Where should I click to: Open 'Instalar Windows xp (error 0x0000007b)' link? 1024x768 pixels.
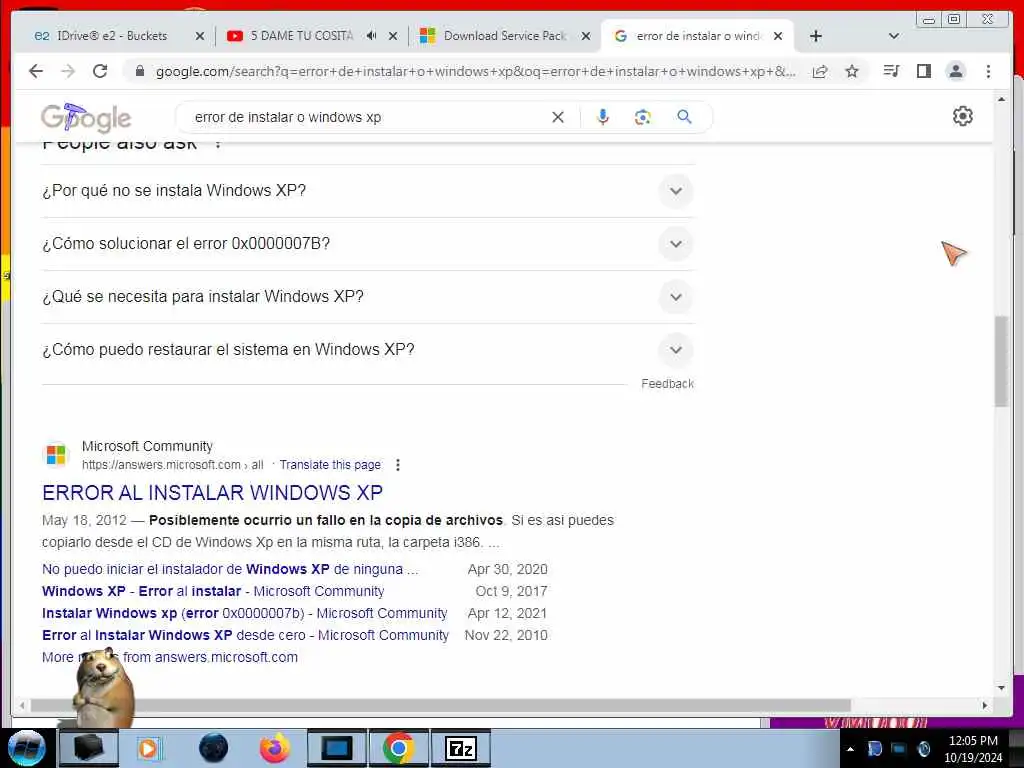click(244, 613)
